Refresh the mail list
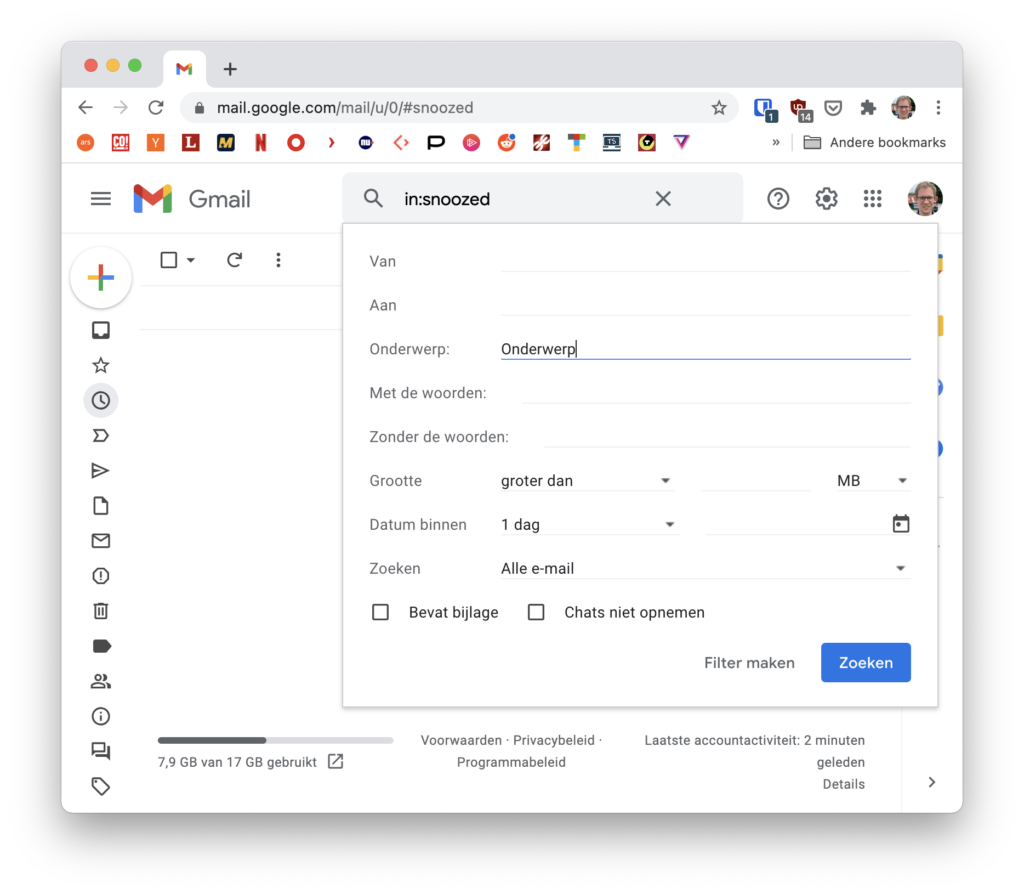 click(234, 260)
